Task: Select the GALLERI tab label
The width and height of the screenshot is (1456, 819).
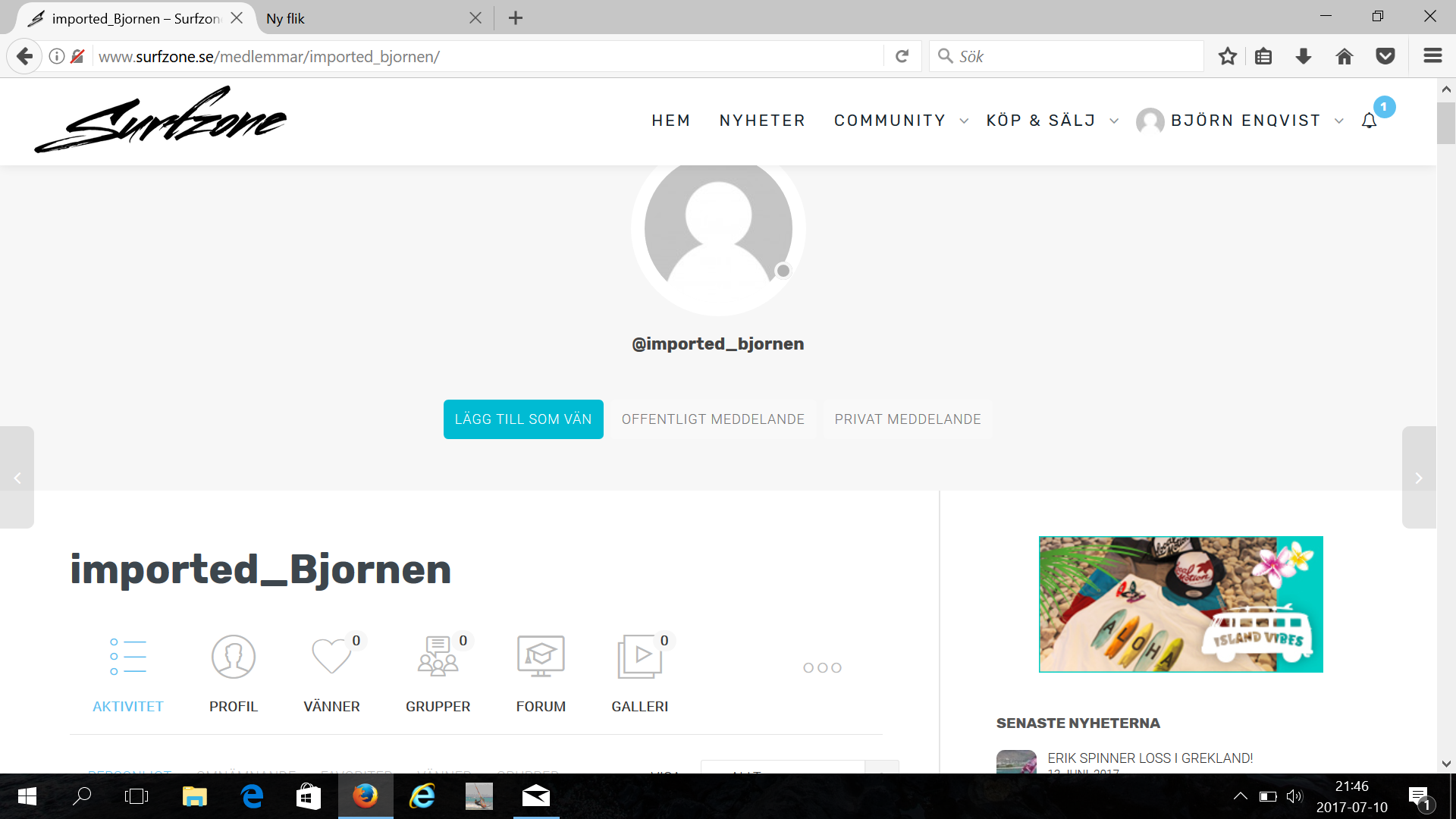Action: pos(640,706)
